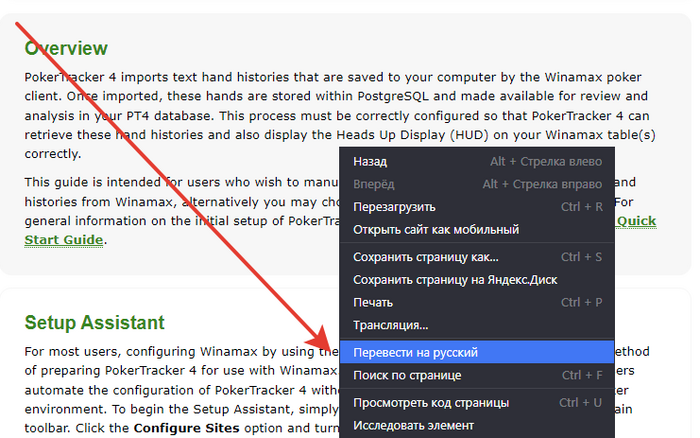Screen dimensions: 700x438
Task: Choose 'Трансляция...' menu entry
Action: (x=477, y=325)
